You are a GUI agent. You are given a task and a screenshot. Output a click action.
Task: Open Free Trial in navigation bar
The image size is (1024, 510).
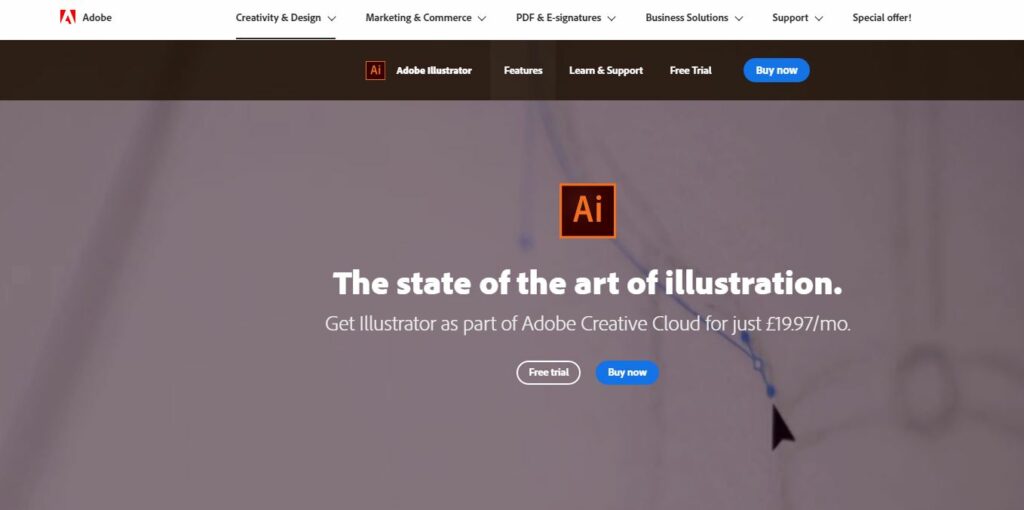(x=690, y=71)
